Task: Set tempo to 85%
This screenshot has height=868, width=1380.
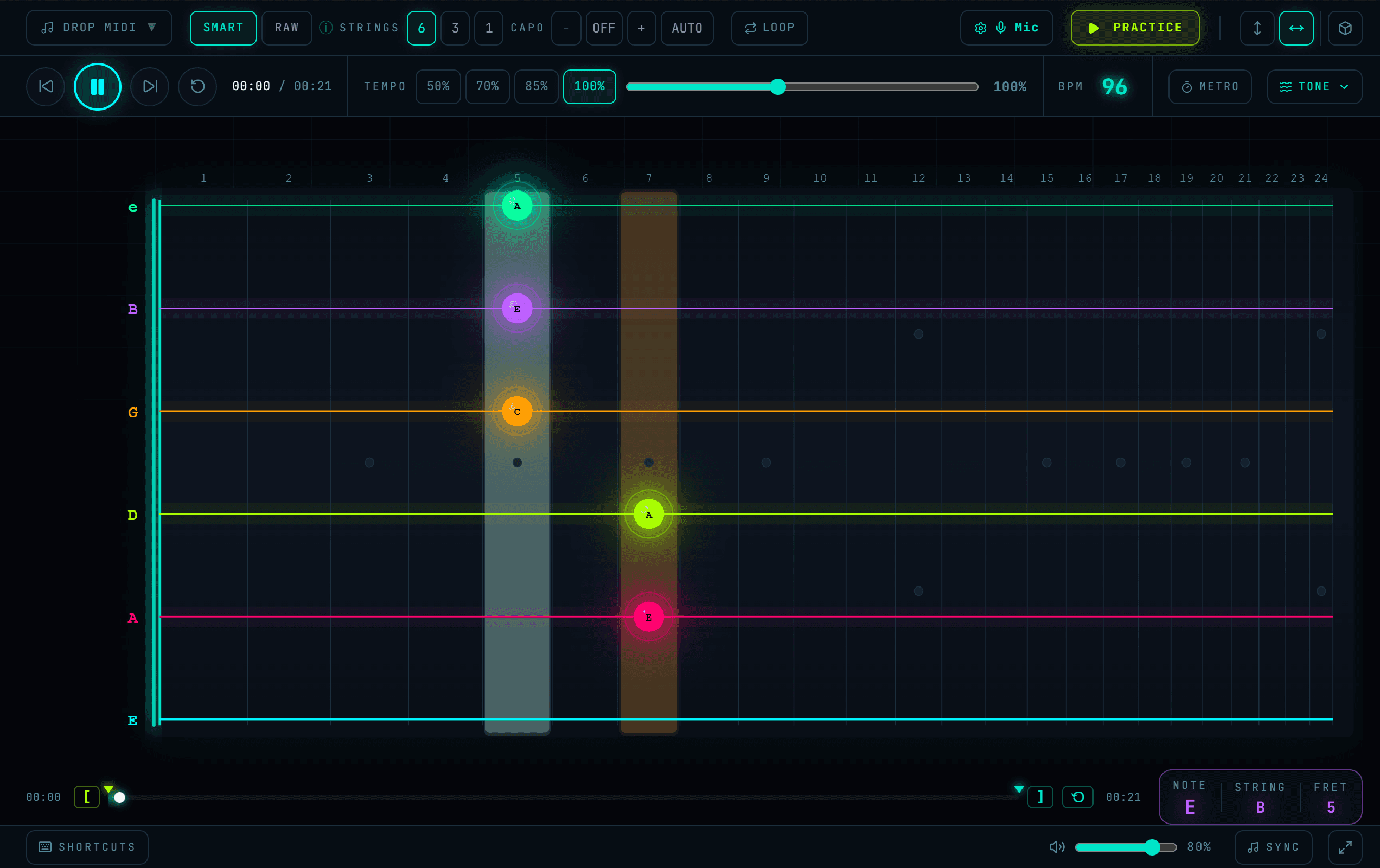Action: click(x=536, y=87)
